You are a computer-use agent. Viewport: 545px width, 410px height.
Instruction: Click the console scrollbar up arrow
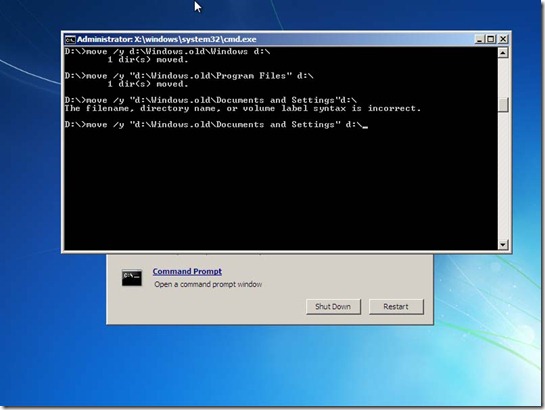click(503, 52)
